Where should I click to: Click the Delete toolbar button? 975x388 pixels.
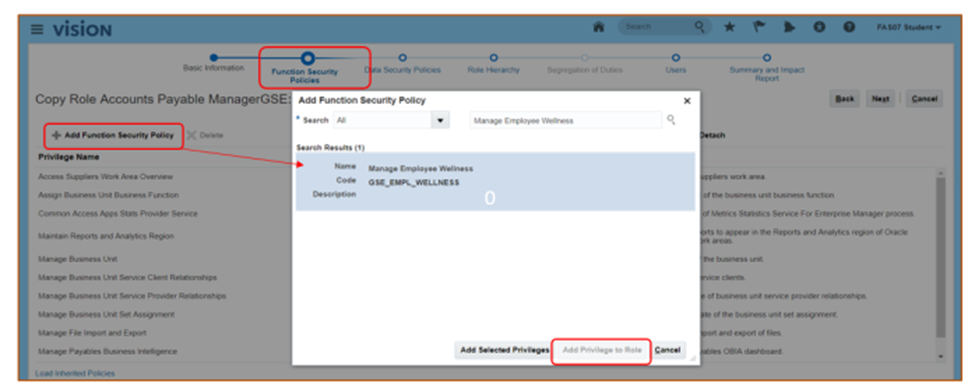(x=205, y=135)
